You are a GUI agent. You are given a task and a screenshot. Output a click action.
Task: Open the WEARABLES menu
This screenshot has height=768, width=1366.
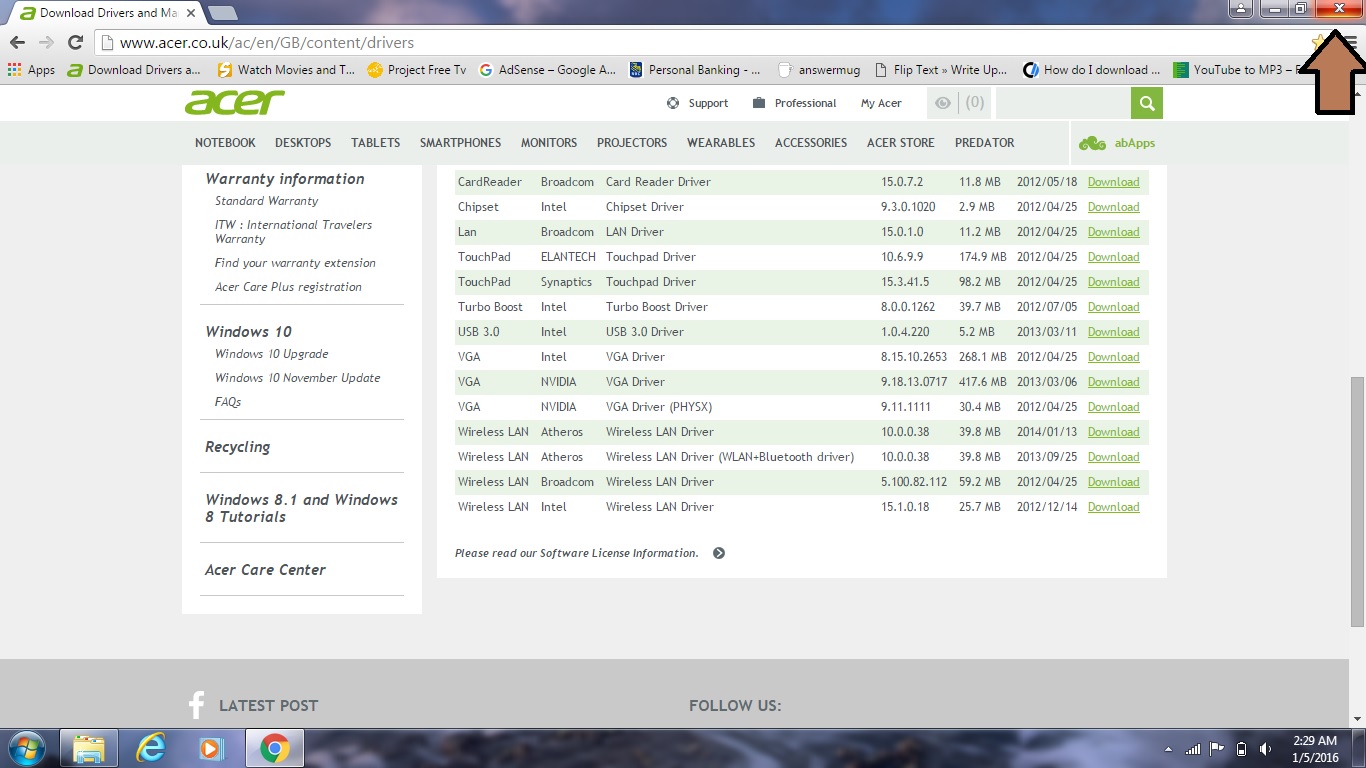pyautogui.click(x=721, y=143)
